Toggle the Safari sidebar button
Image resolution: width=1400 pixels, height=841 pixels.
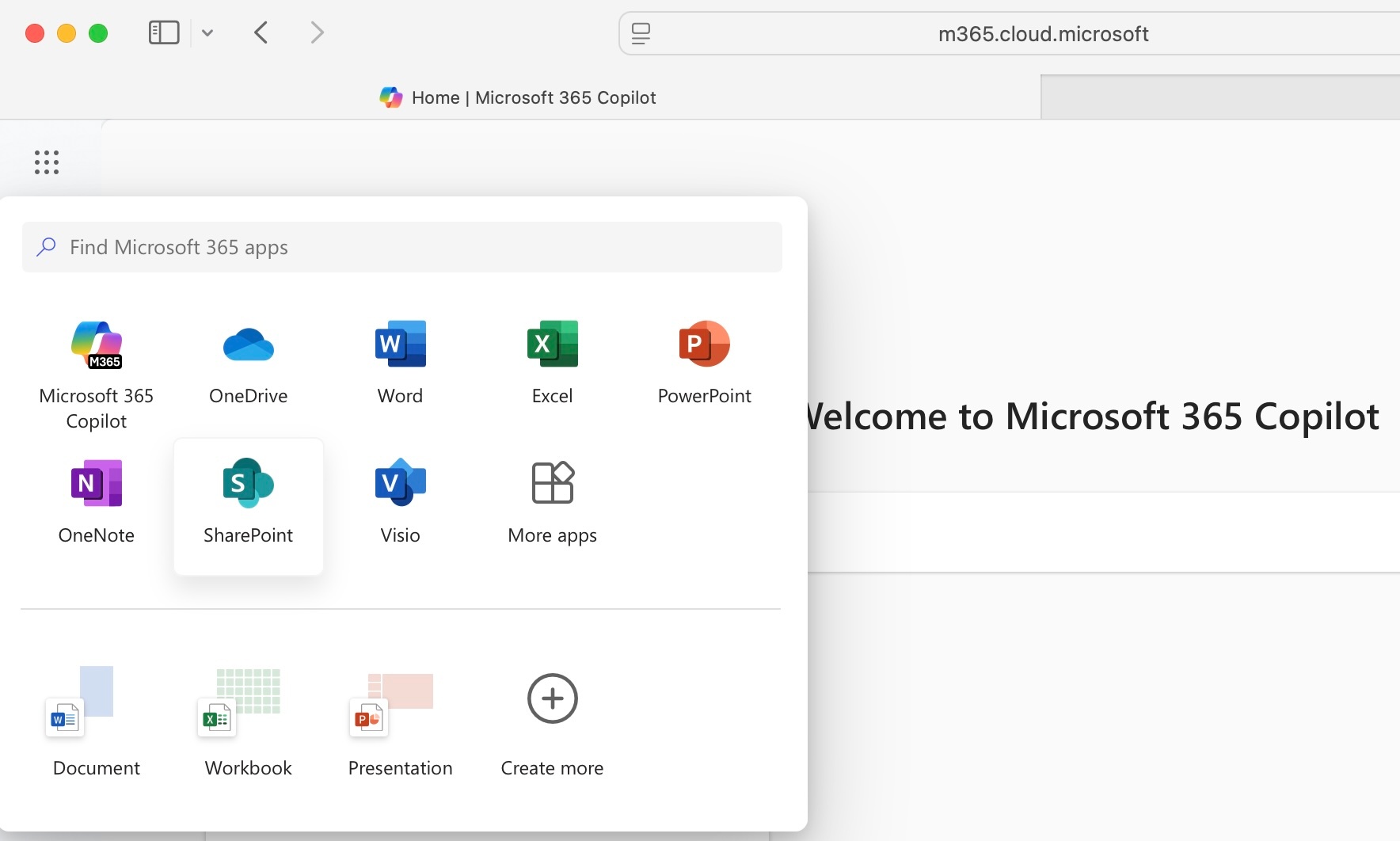click(x=164, y=32)
